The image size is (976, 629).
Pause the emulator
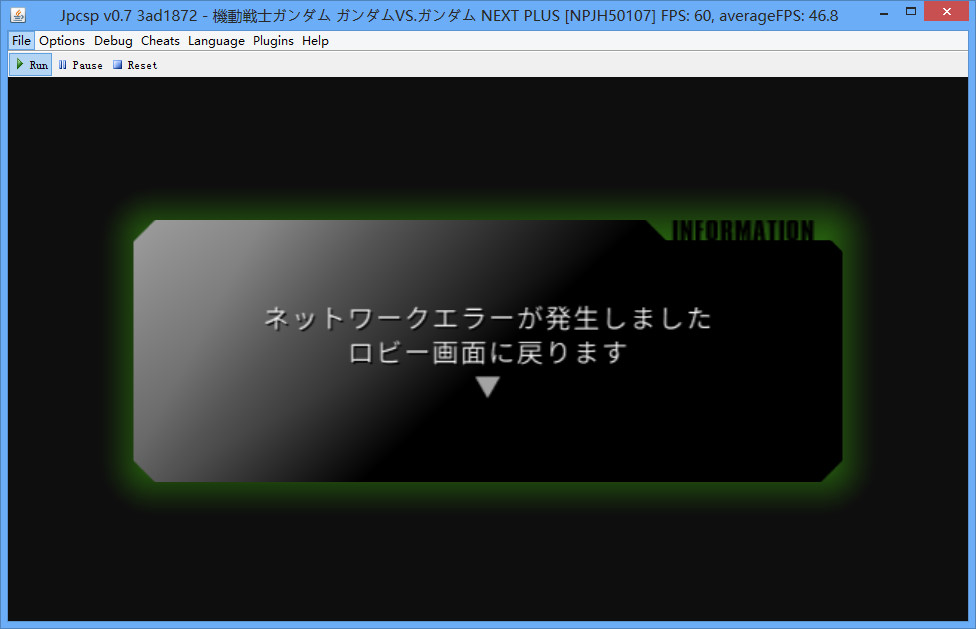(80, 65)
